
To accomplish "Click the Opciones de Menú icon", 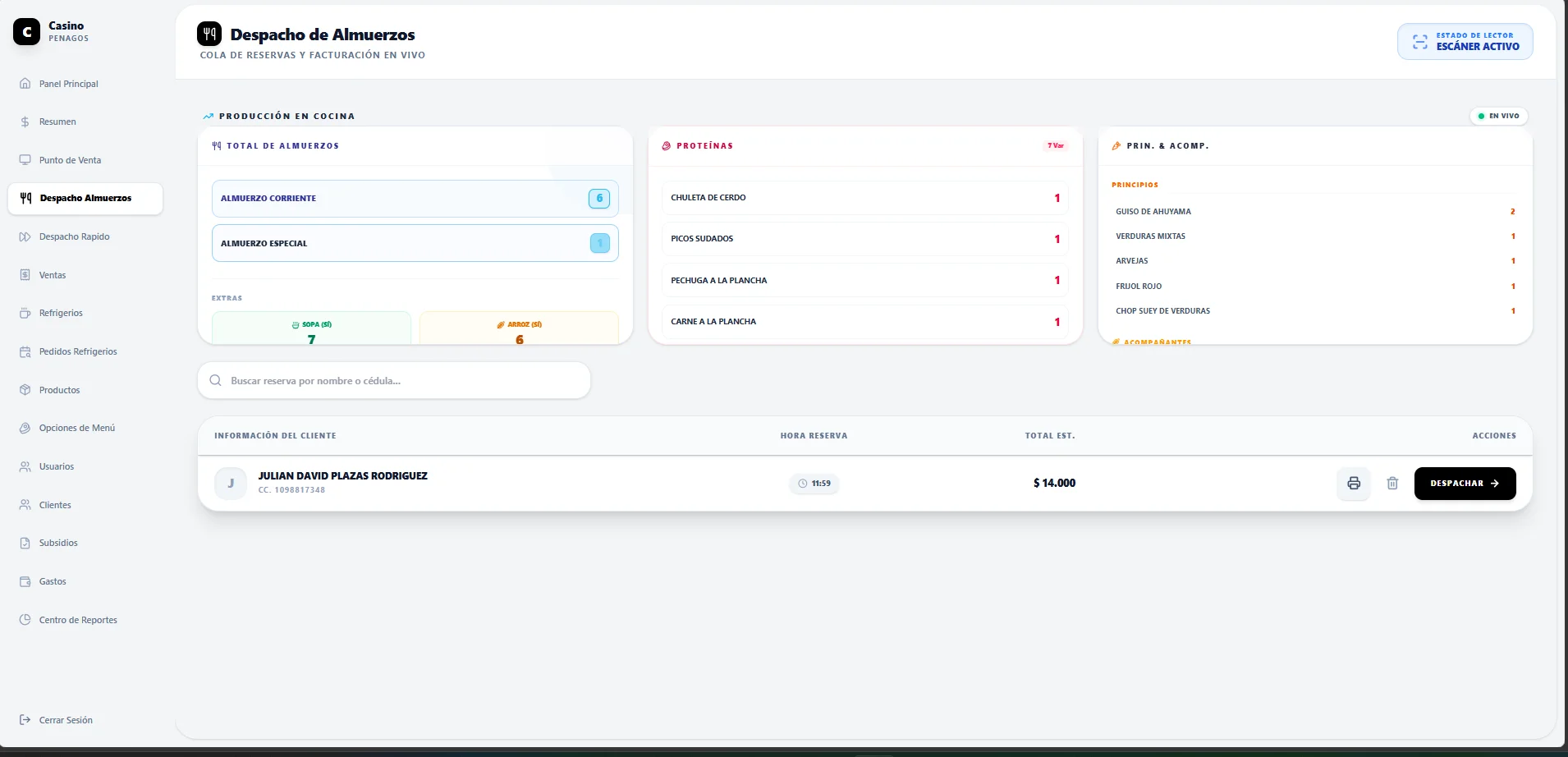I will (25, 428).
